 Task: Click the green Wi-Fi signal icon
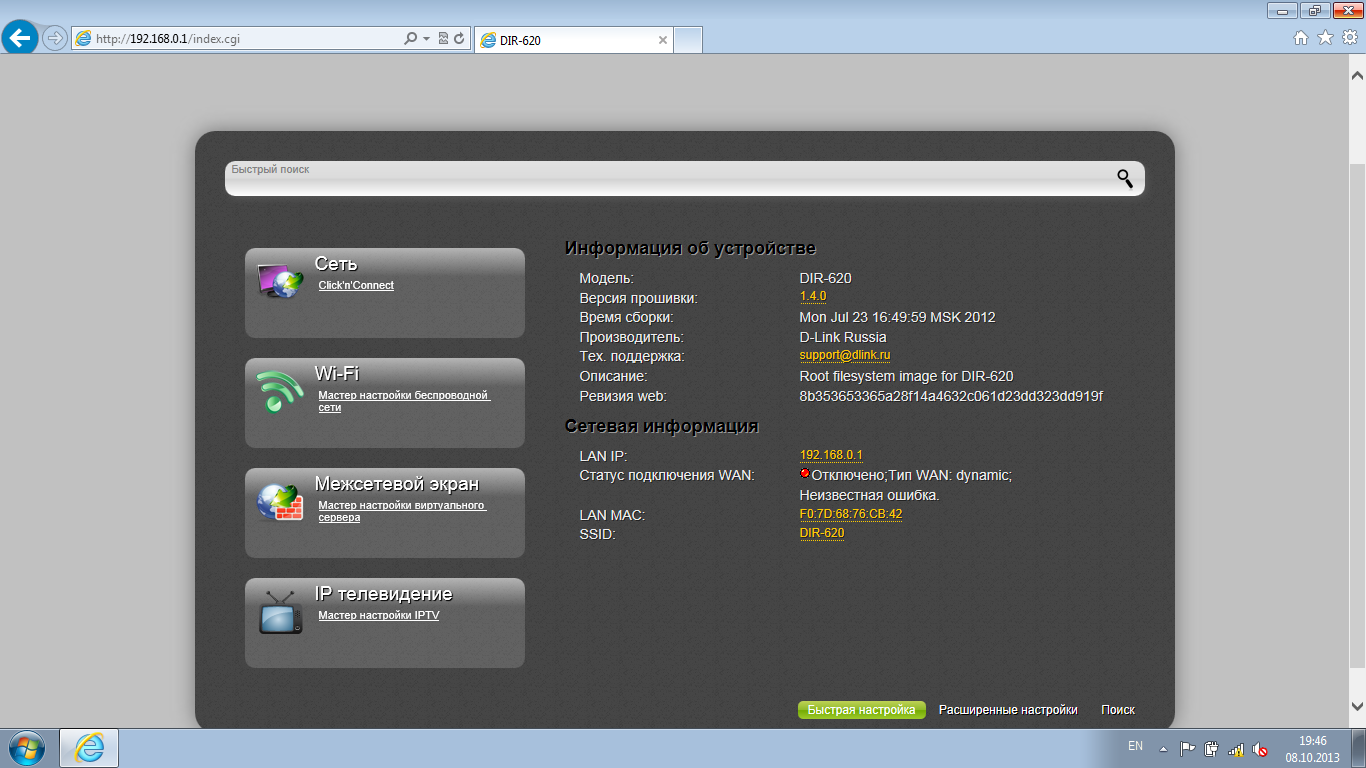[280, 391]
